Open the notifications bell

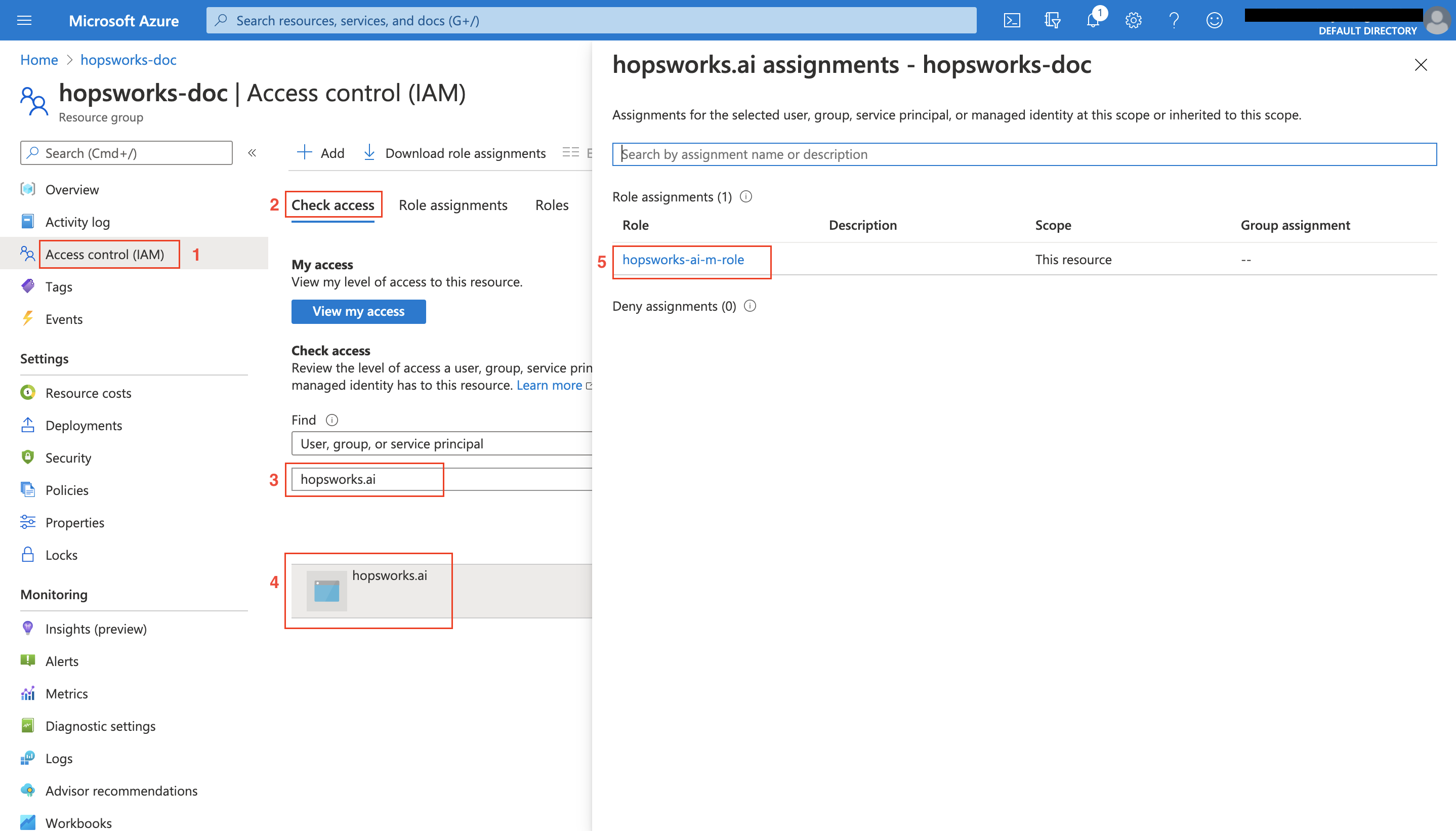coord(1093,21)
